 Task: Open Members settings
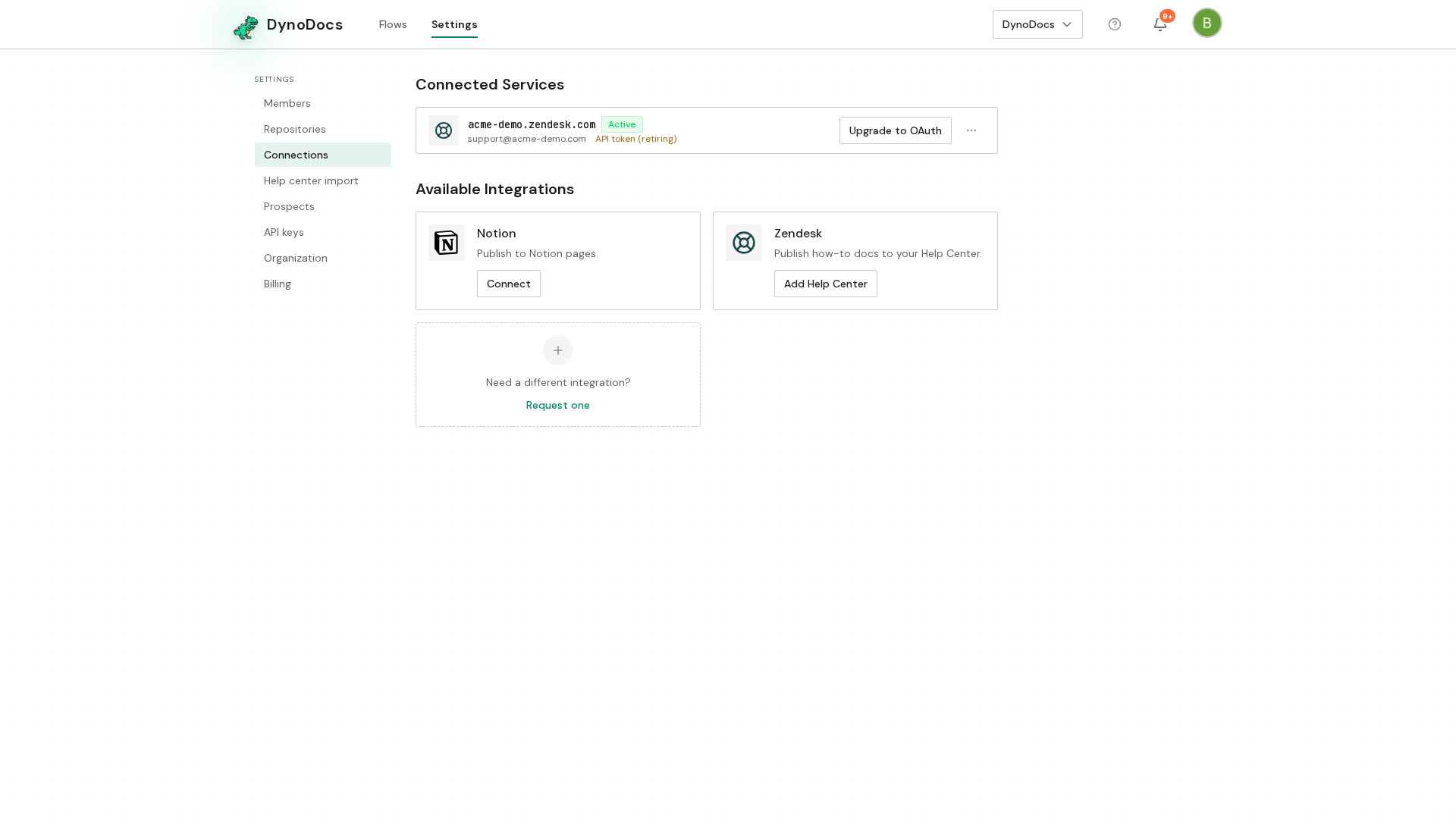(x=323, y=103)
